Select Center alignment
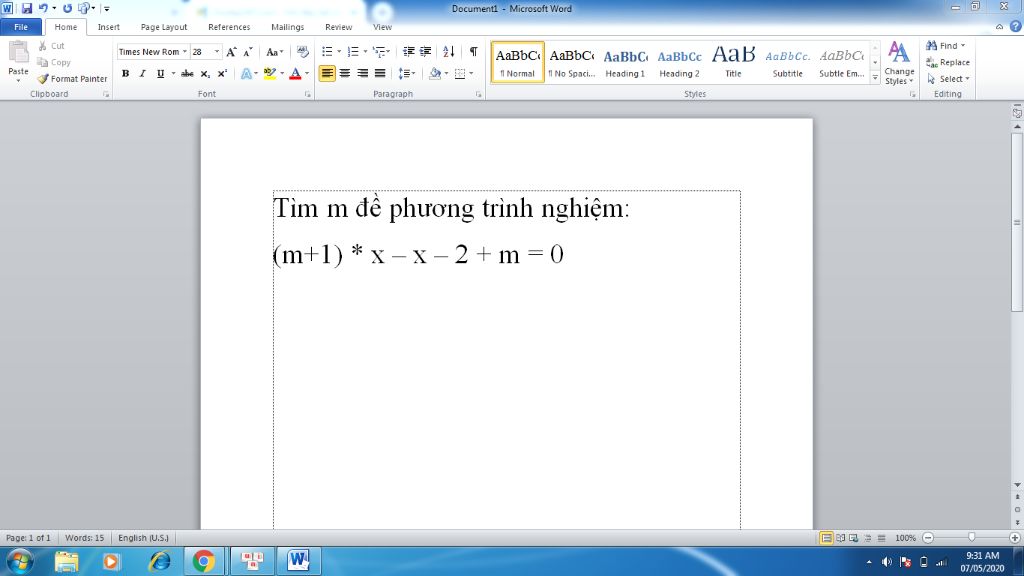Screen dimensions: 1024x576 345,74
